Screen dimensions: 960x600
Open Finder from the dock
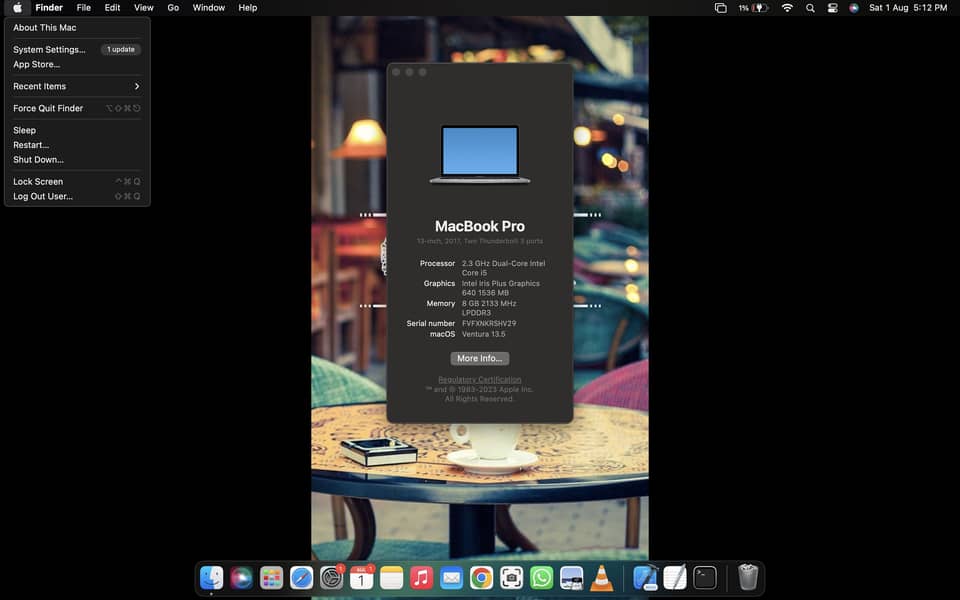click(x=212, y=577)
